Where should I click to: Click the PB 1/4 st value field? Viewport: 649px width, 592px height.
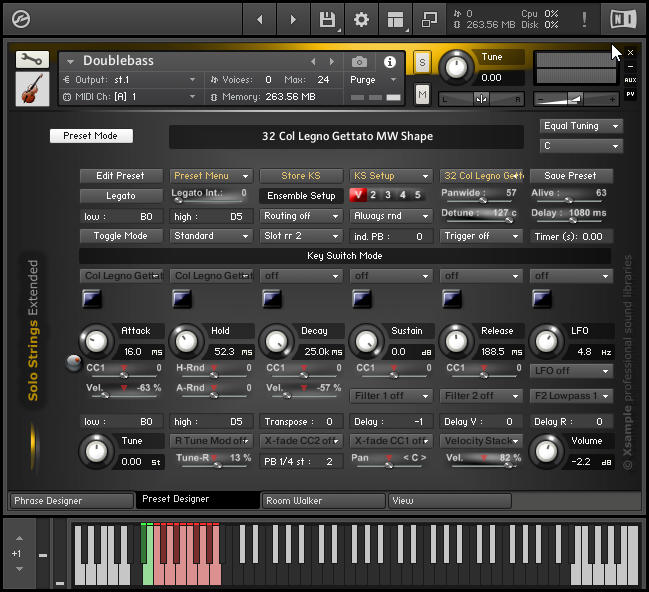(301, 462)
